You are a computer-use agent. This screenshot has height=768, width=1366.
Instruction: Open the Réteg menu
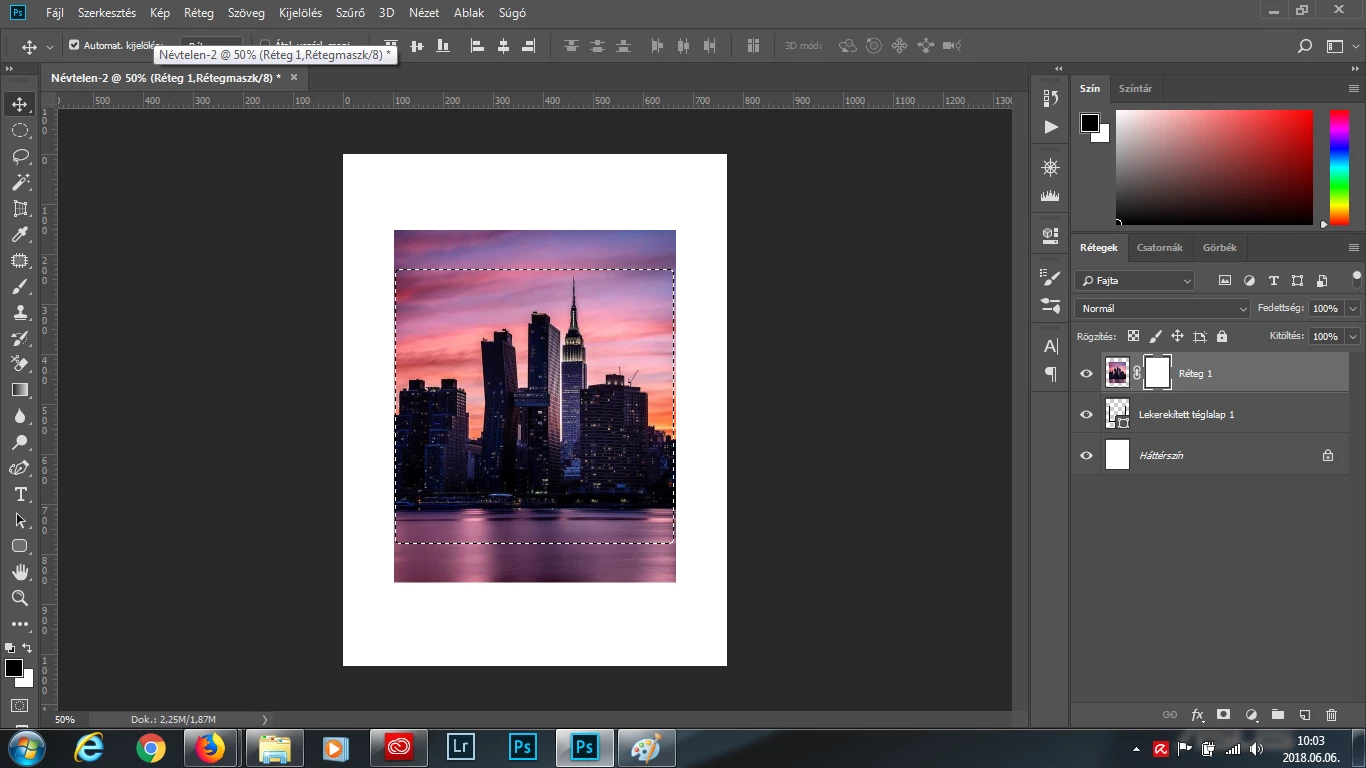pos(199,13)
